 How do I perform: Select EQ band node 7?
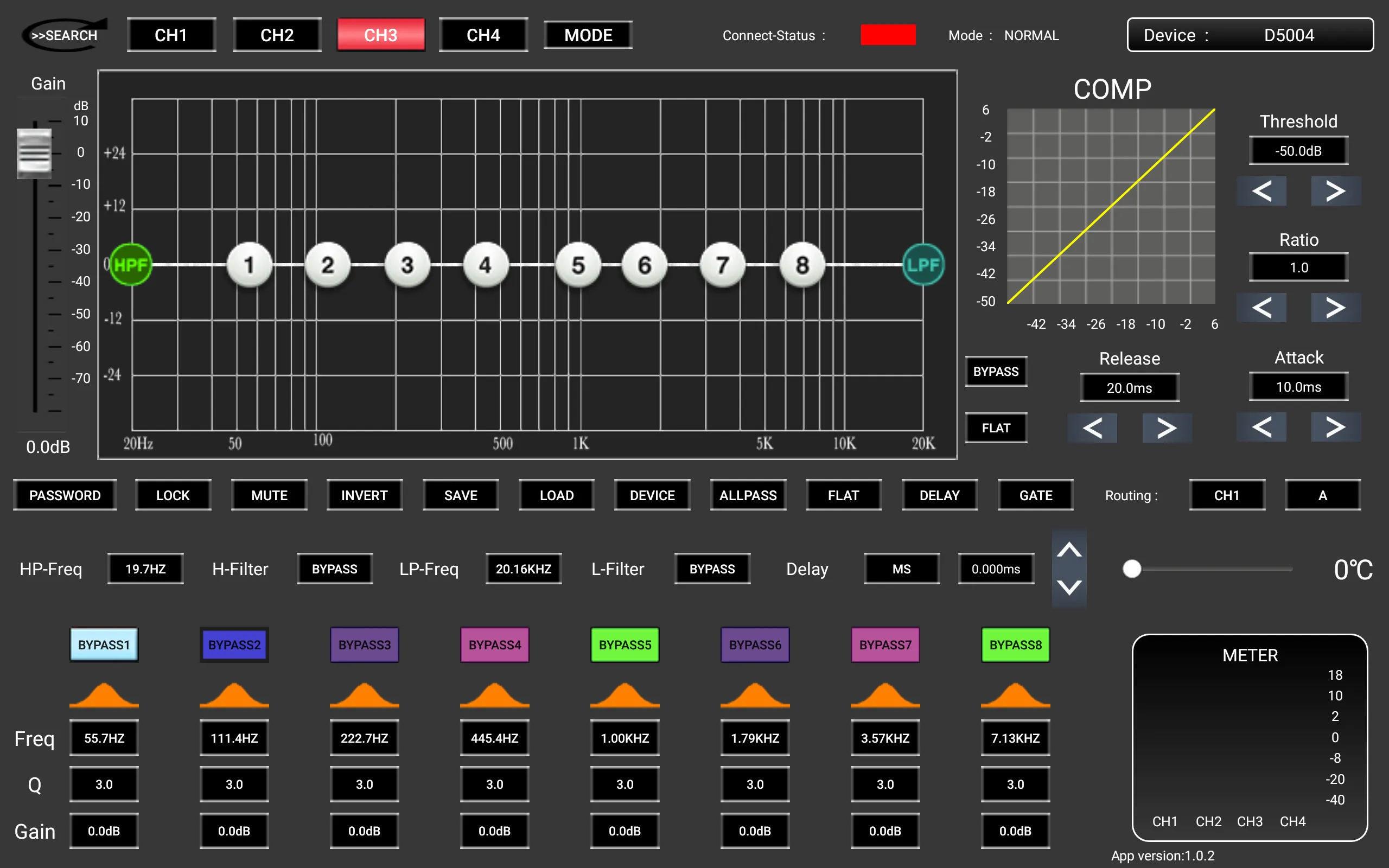723,265
